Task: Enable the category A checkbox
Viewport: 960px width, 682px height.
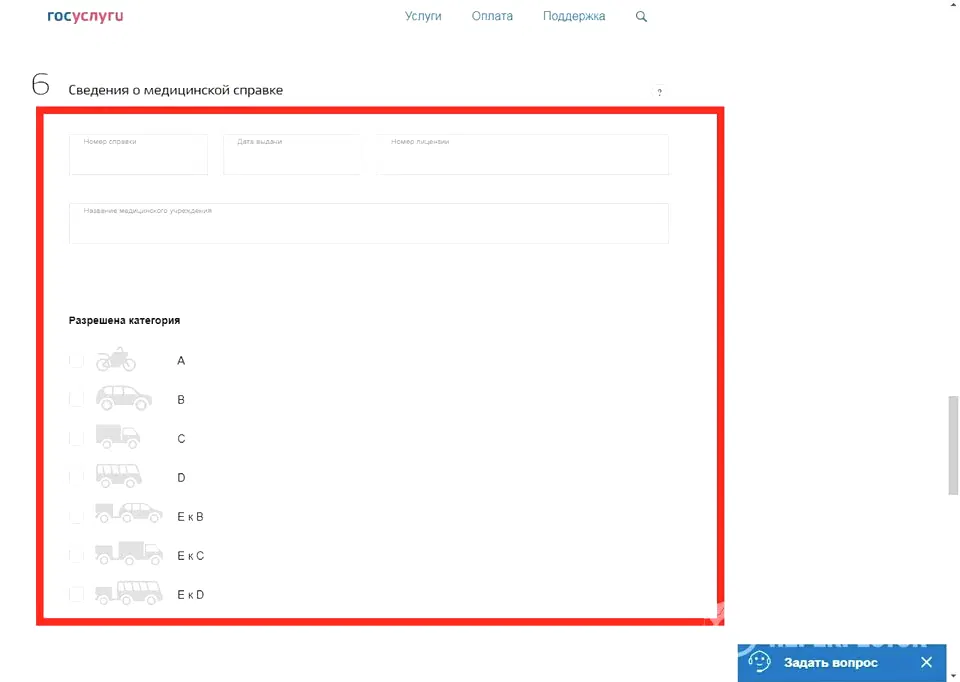Action: 76,360
